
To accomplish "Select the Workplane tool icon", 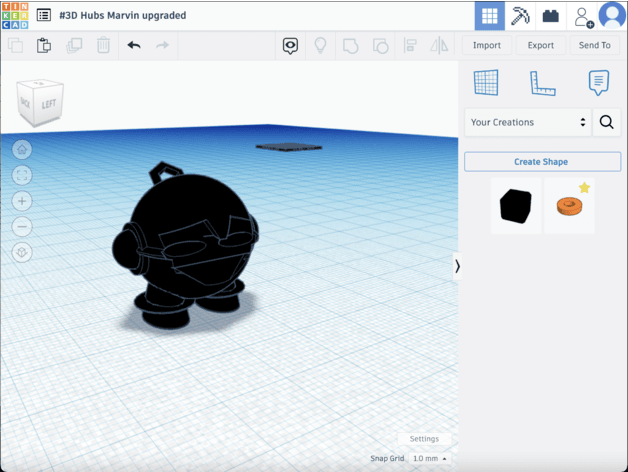I will click(x=486, y=83).
